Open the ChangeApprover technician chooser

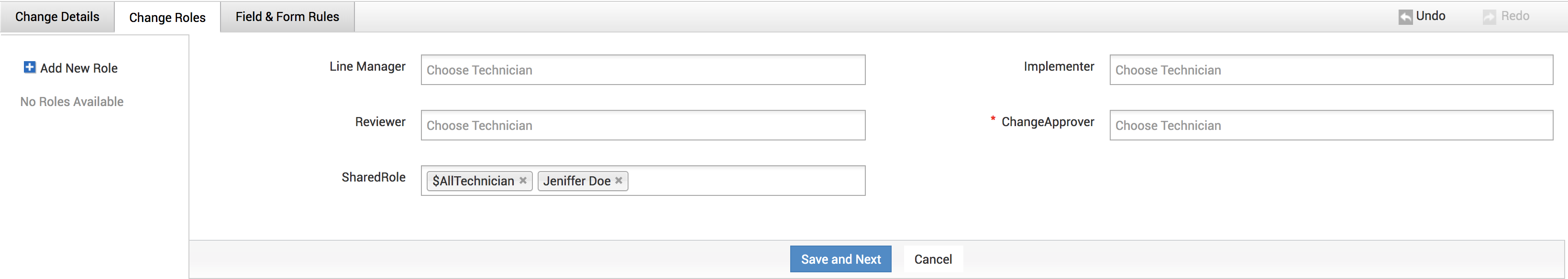pos(1331,125)
